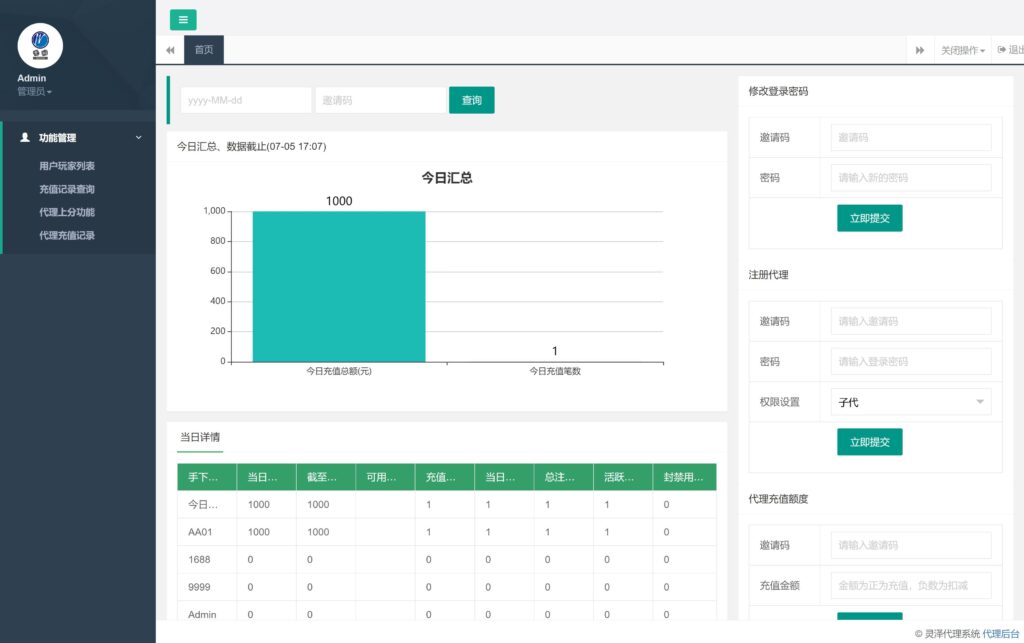The image size is (1024, 643).
Task: Select the 代理上分功能 sidebar item
Action: point(67,212)
